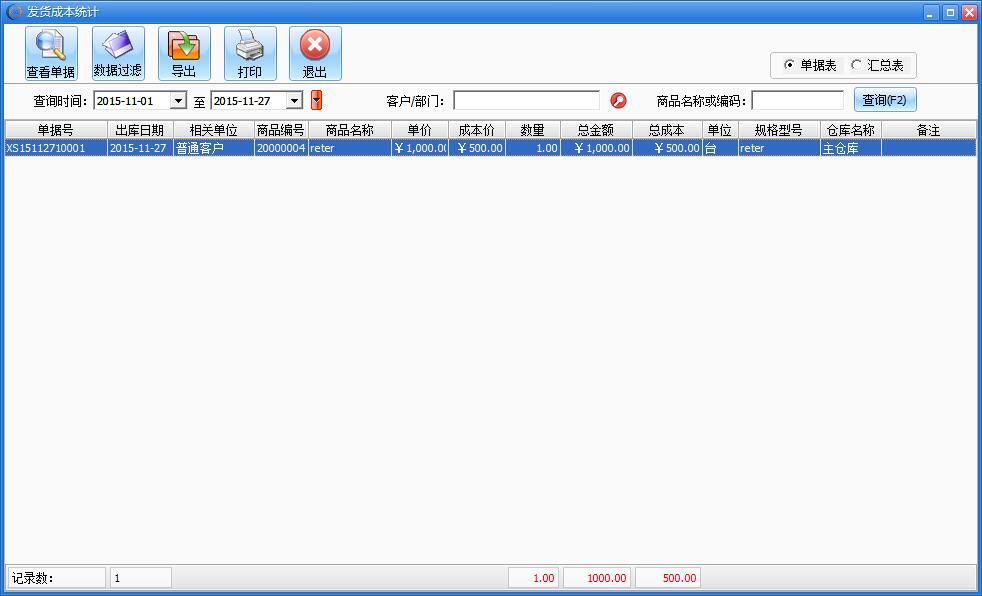Click the 主仓库 warehouse cell
The image size is (982, 596).
click(851, 148)
